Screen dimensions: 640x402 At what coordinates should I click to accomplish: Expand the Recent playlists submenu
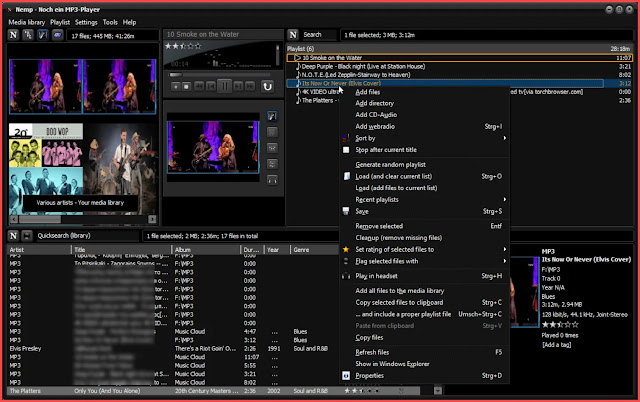pos(504,199)
